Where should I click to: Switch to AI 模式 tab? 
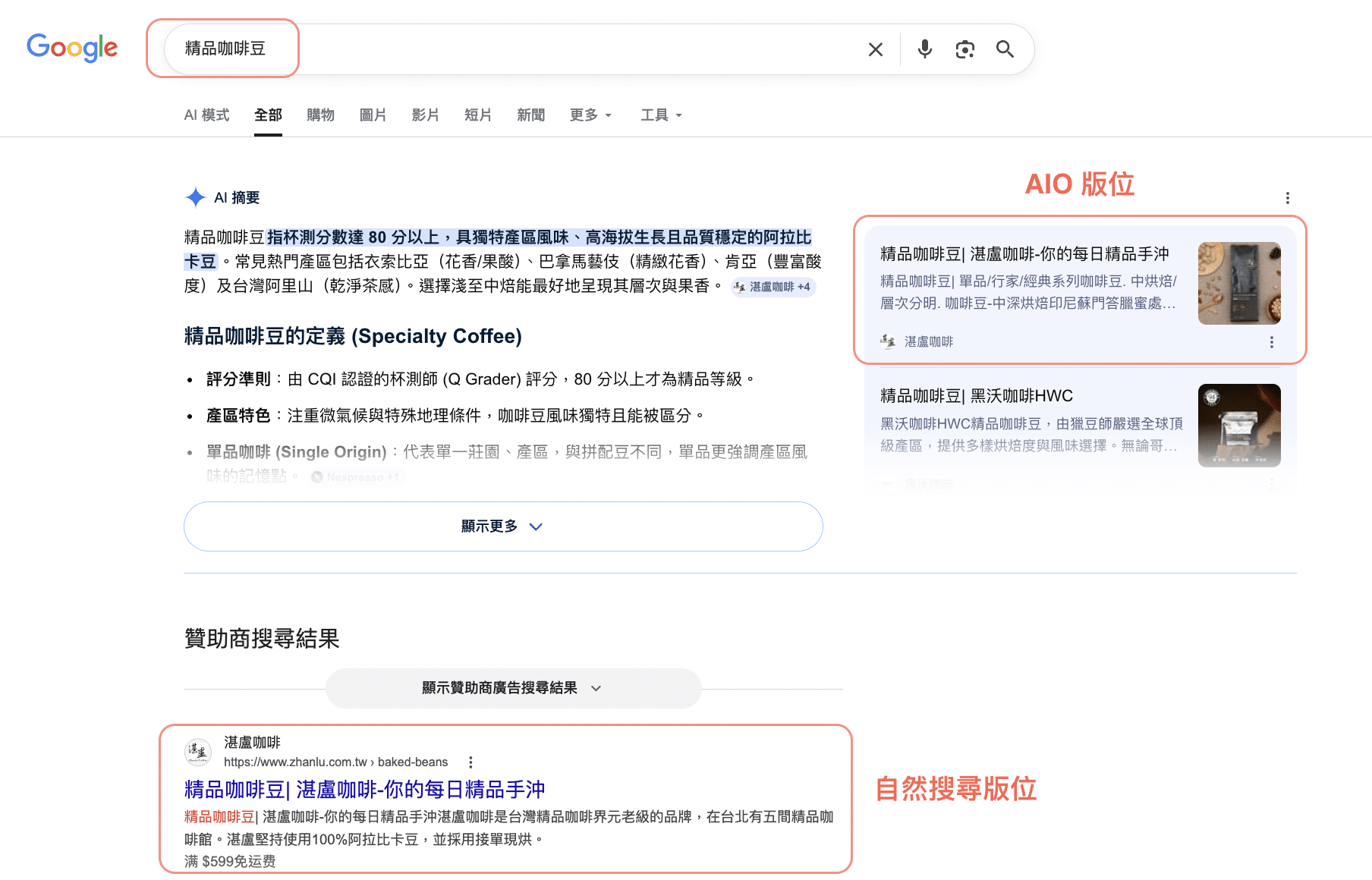206,115
